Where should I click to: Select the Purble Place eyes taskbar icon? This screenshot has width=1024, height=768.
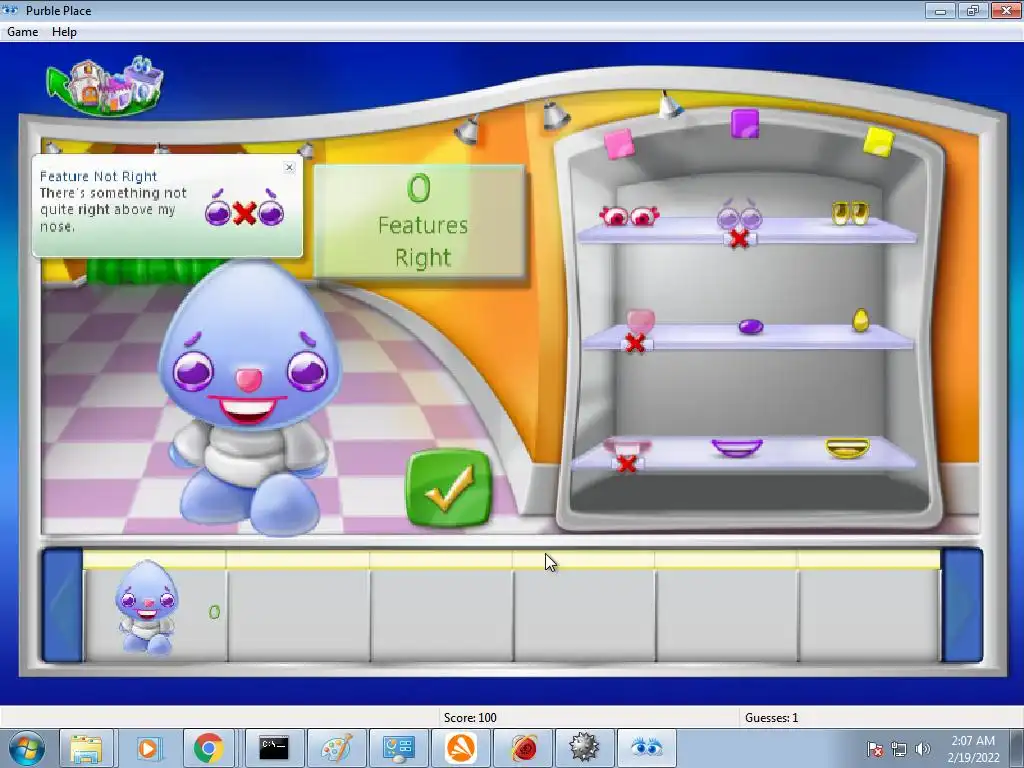click(x=647, y=748)
